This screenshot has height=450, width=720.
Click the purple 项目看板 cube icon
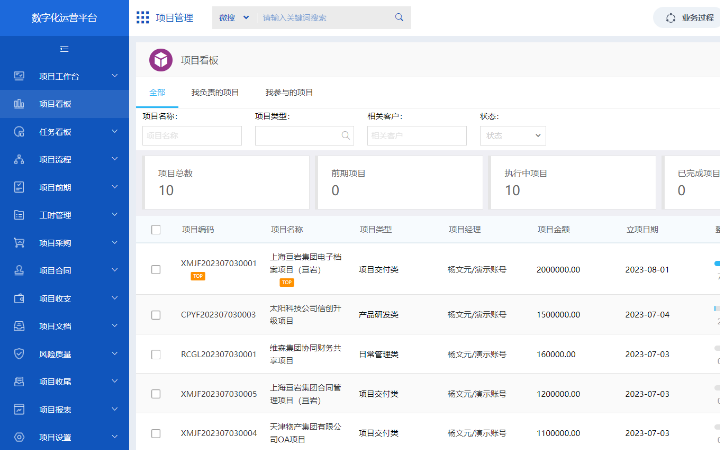pyautogui.click(x=161, y=60)
